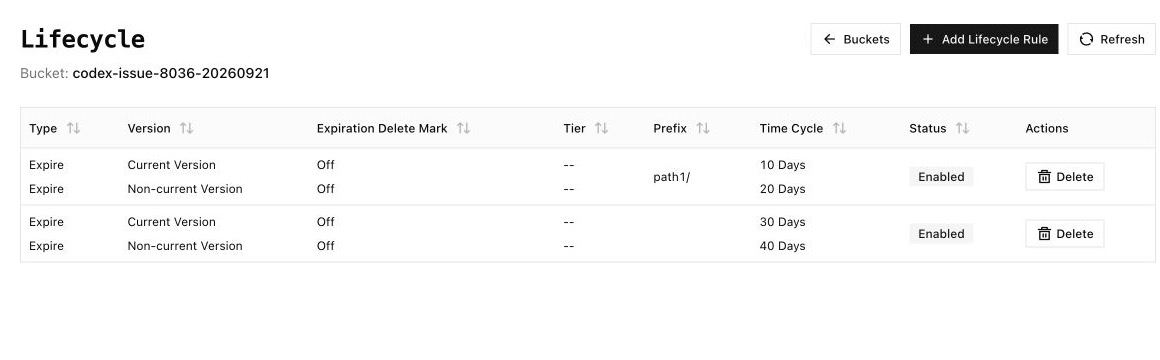Sort by Version using arrows icon
The width and height of the screenshot is (1160, 360).
coord(186,128)
